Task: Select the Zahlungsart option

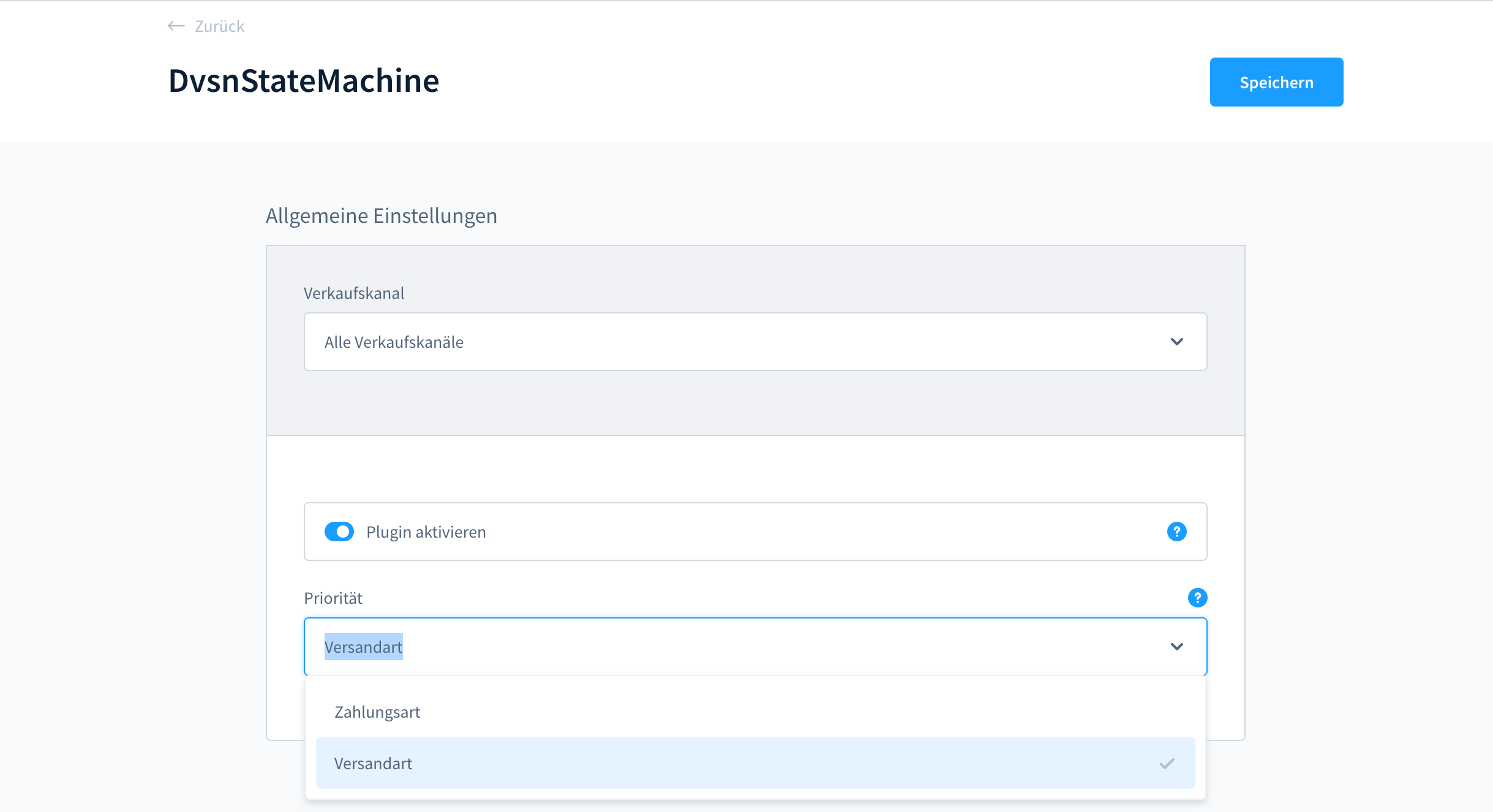Action: (755, 712)
